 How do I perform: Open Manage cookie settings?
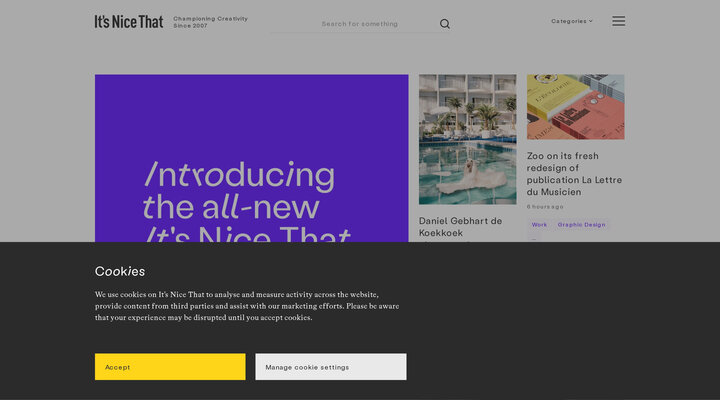(x=330, y=367)
